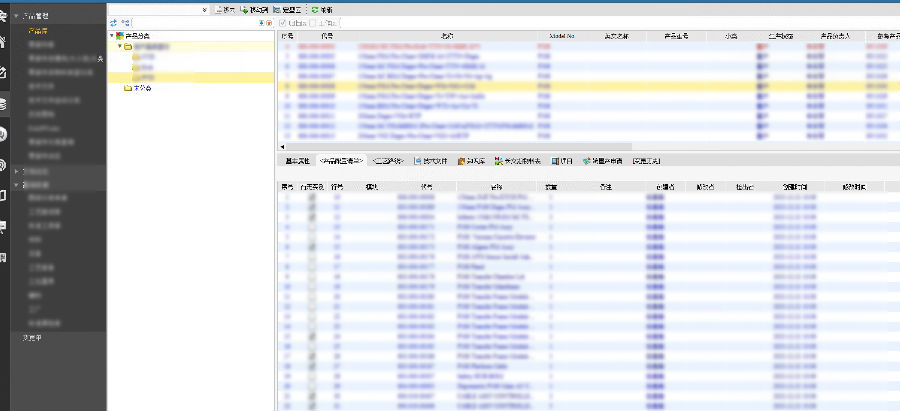Open the square-bracketed tab at end of tab row
This screenshot has width=900, height=411.
pyautogui.click(x=647, y=161)
